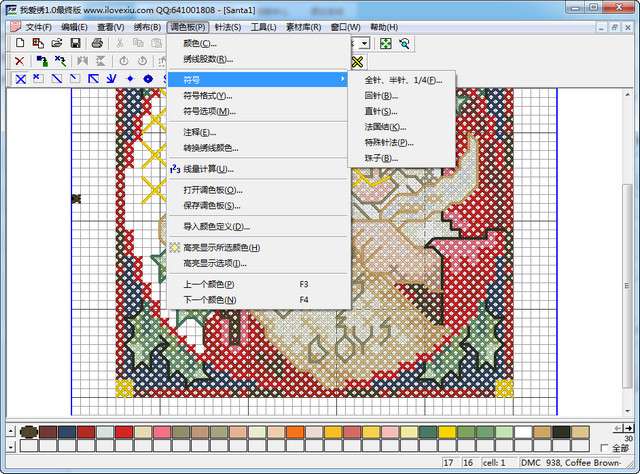Open the 帮助(H) menu
This screenshot has width=640, height=474.
coord(384,27)
